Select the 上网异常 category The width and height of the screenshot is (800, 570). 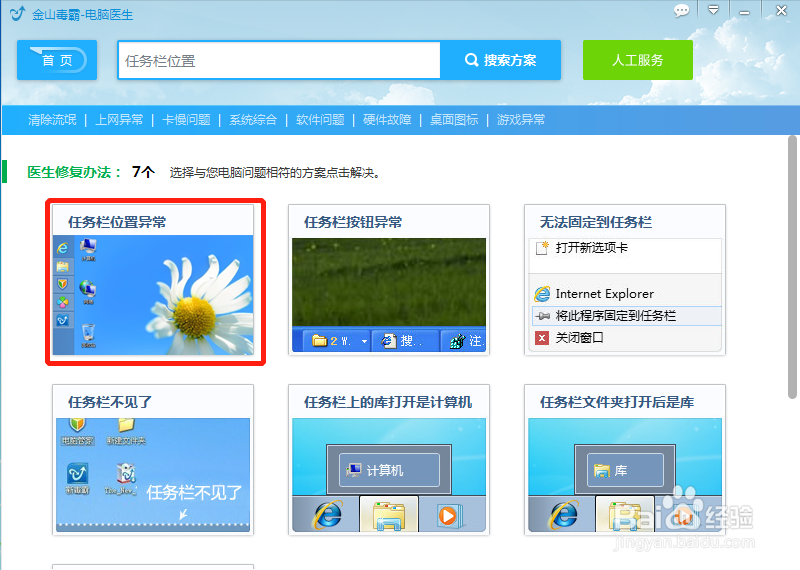[119, 120]
